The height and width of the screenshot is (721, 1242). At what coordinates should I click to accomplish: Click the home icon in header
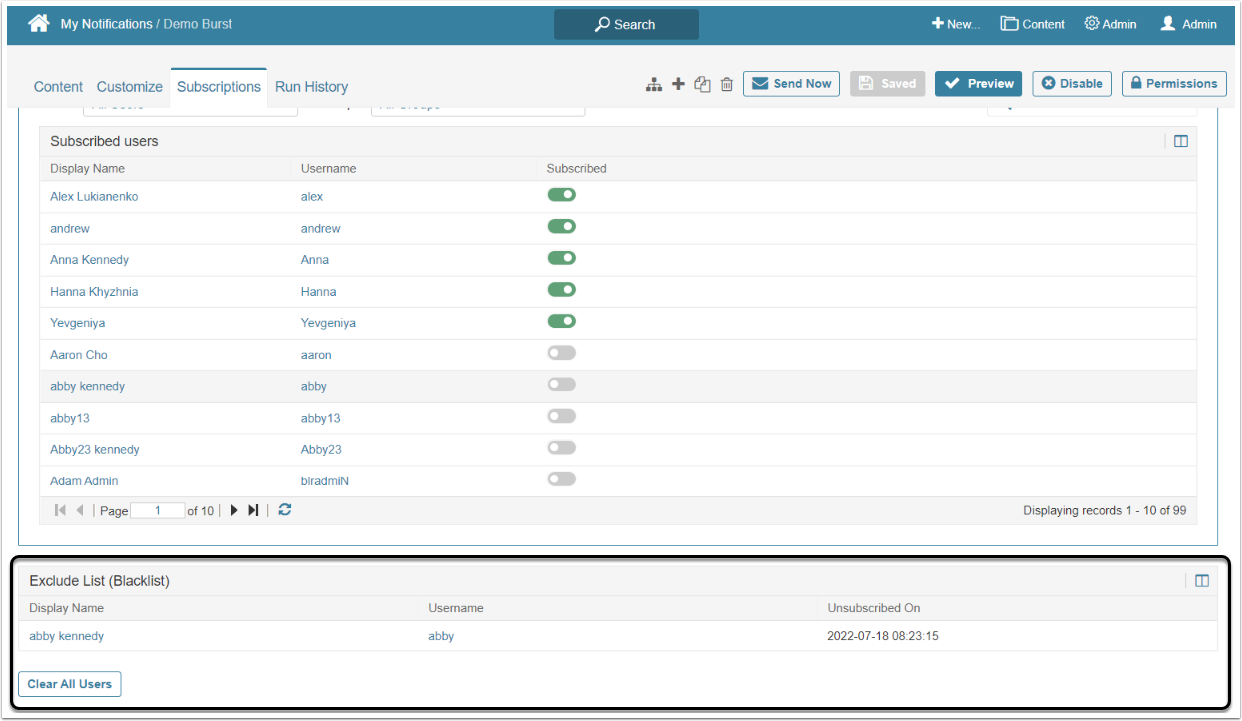(x=39, y=24)
